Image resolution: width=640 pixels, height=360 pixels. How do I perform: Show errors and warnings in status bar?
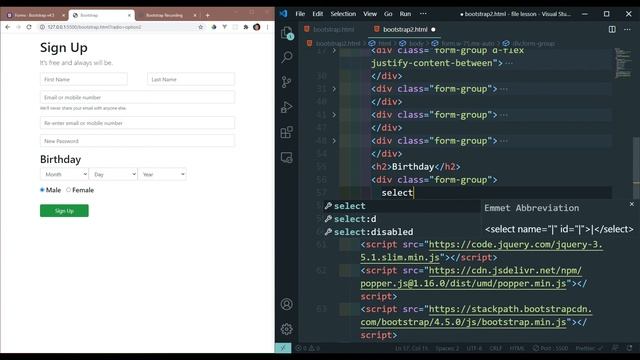308,348
